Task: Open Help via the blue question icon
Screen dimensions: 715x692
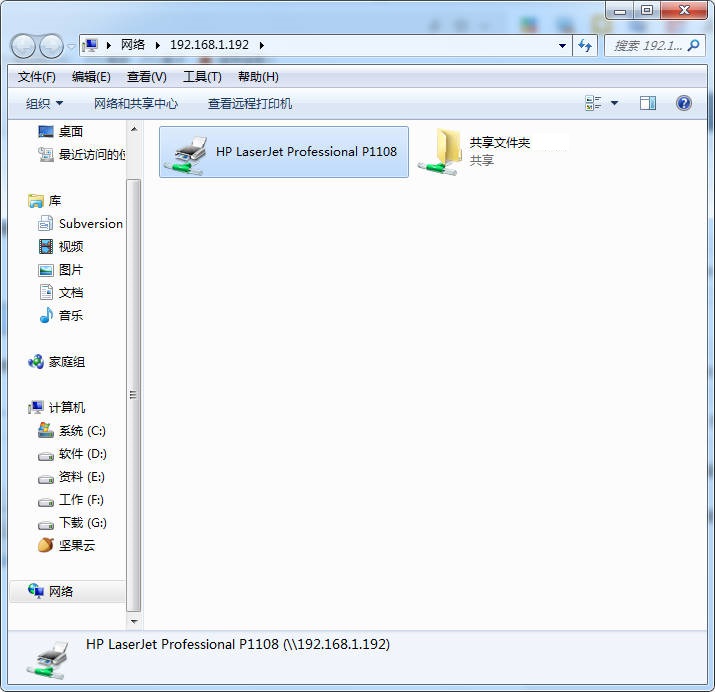Action: [x=683, y=103]
